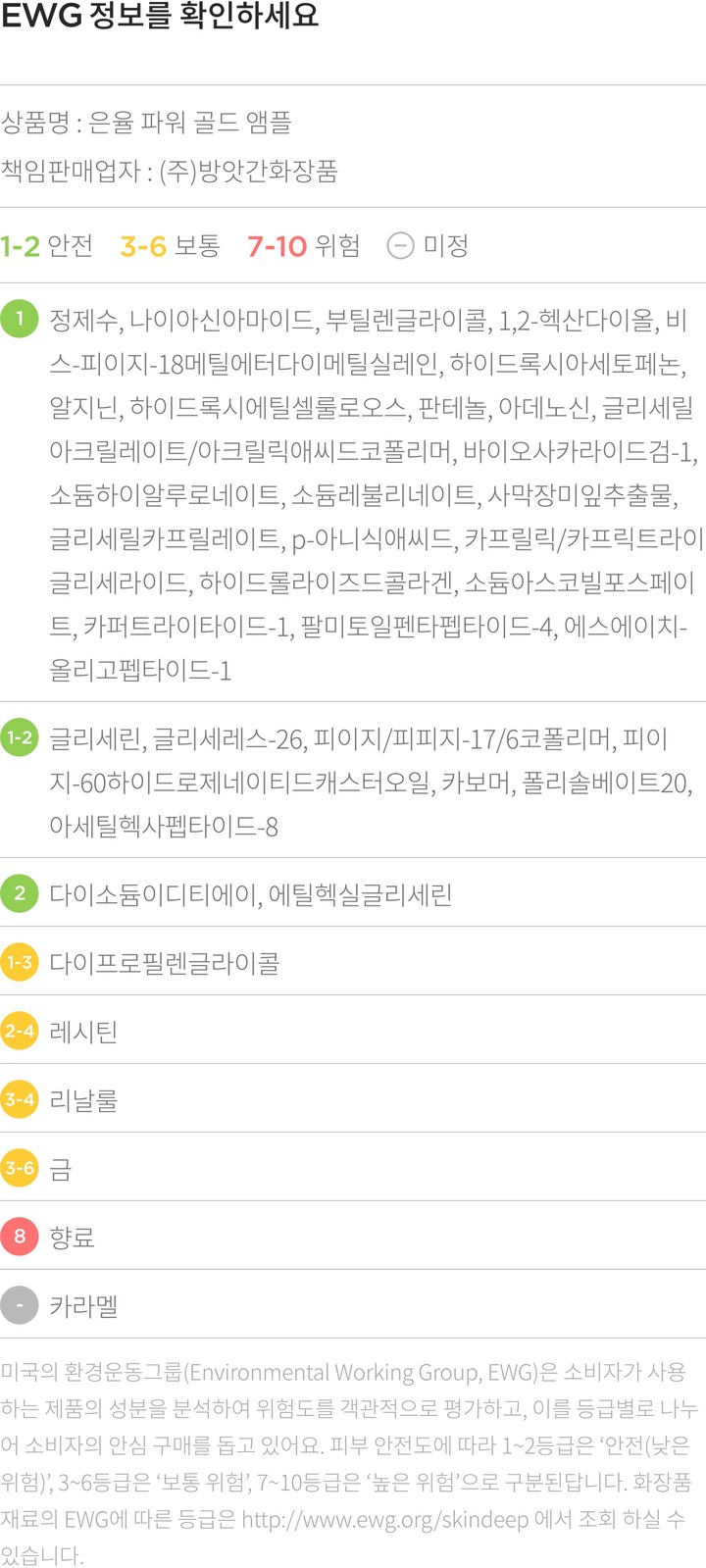
Task: Click the green 1-2 grade badge
Action: point(20,737)
